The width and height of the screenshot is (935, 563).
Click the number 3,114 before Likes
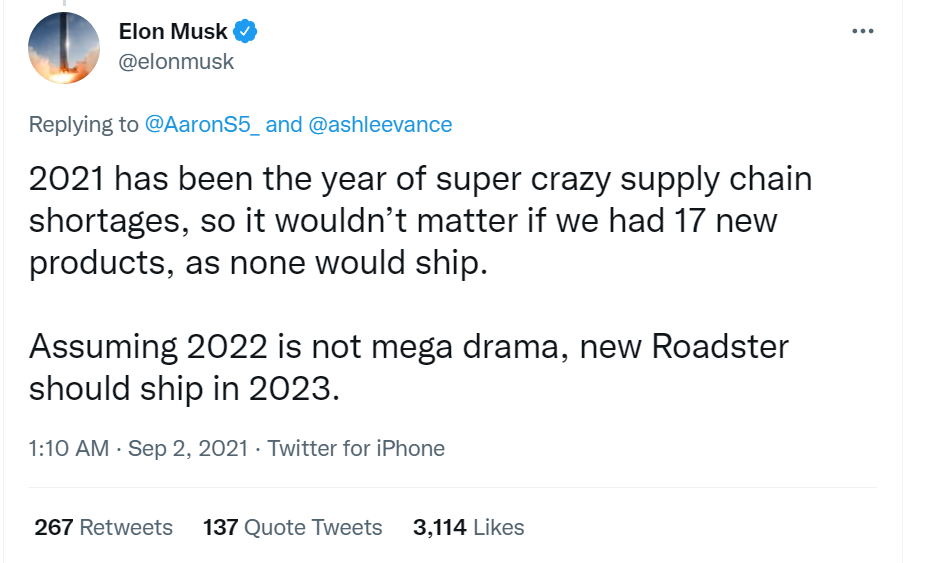pyautogui.click(x=439, y=527)
